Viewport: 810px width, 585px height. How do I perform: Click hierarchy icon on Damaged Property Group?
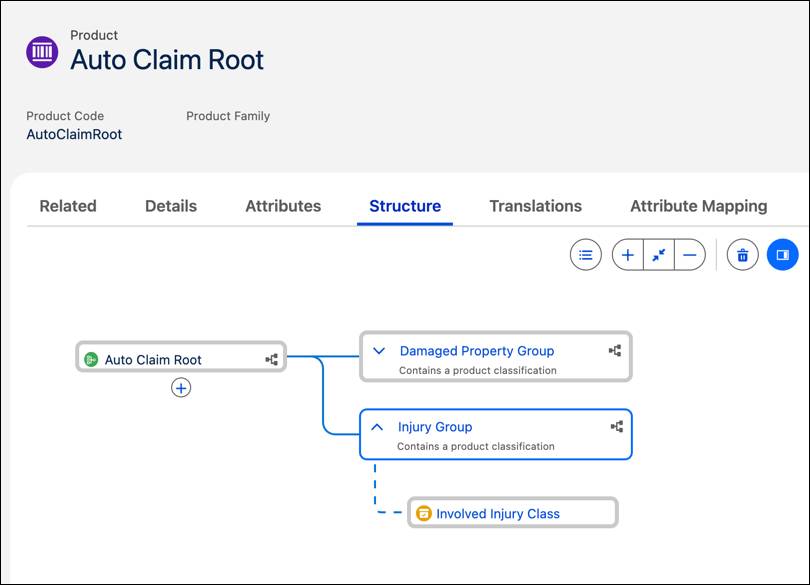point(615,351)
